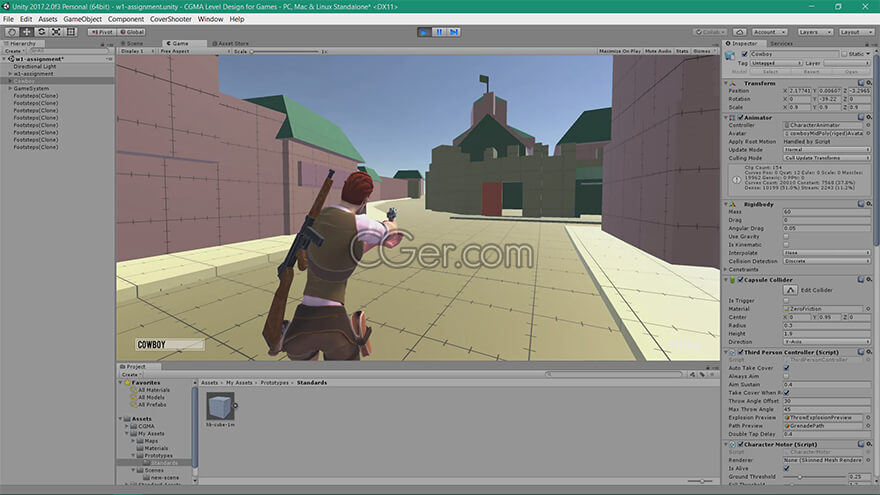880x495 pixels.
Task: Open collider Direction dropdown (Y-Axis)
Action: click(x=827, y=342)
